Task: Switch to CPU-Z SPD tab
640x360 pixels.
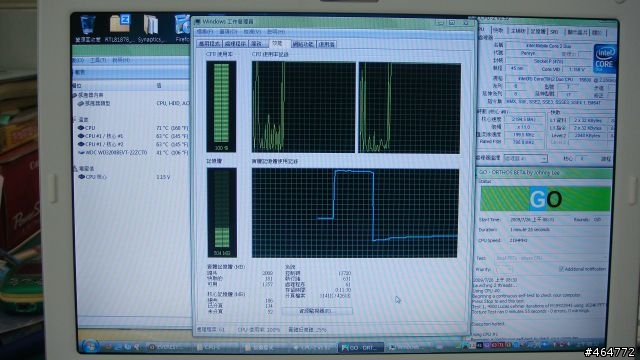Action: 554,31
